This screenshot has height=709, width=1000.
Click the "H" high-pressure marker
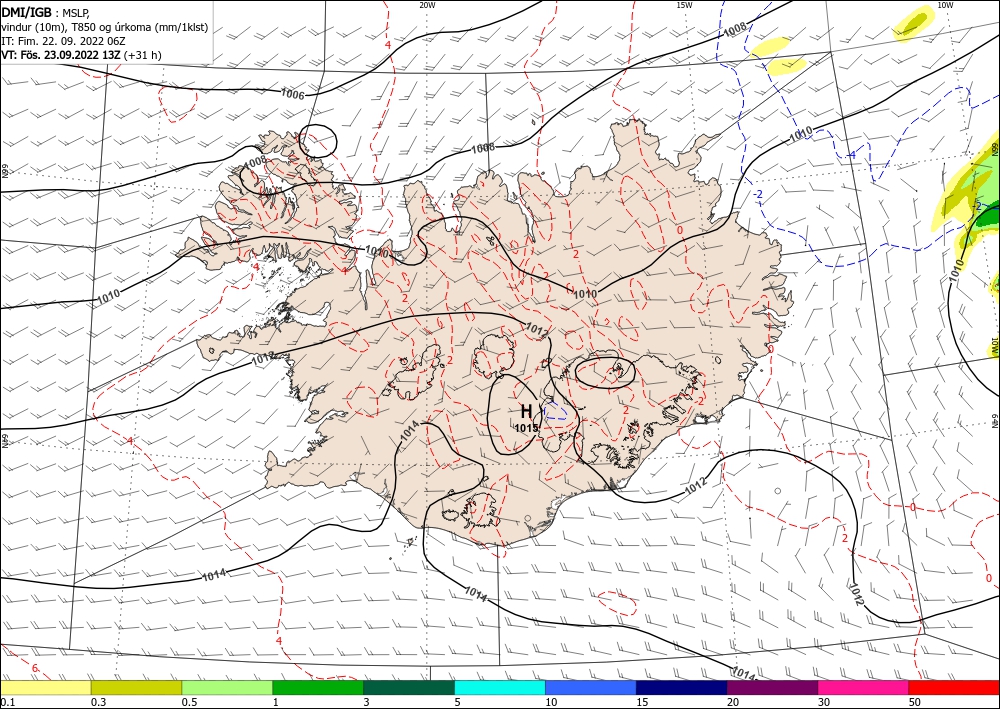tap(527, 411)
